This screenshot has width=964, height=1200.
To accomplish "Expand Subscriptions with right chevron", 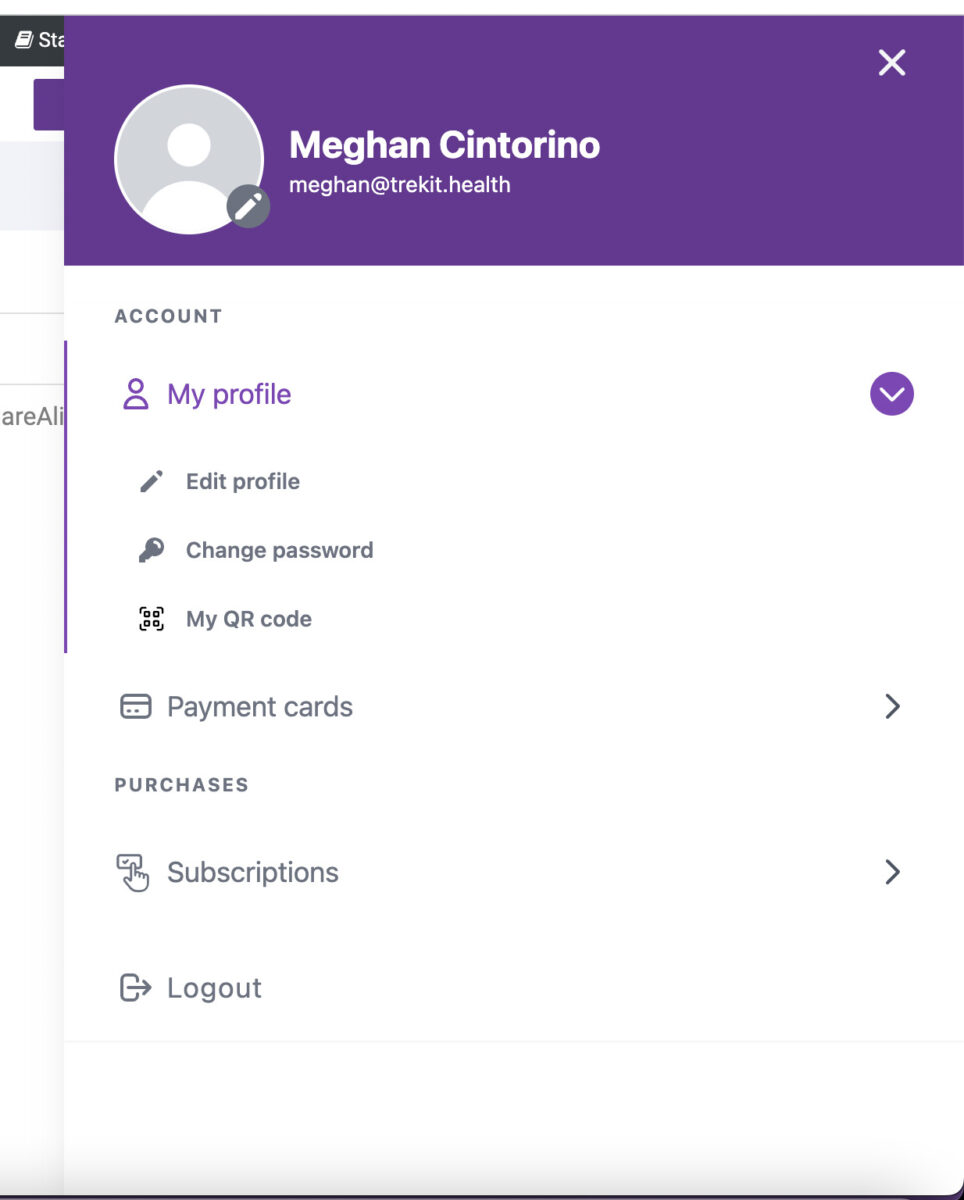I will pos(893,872).
